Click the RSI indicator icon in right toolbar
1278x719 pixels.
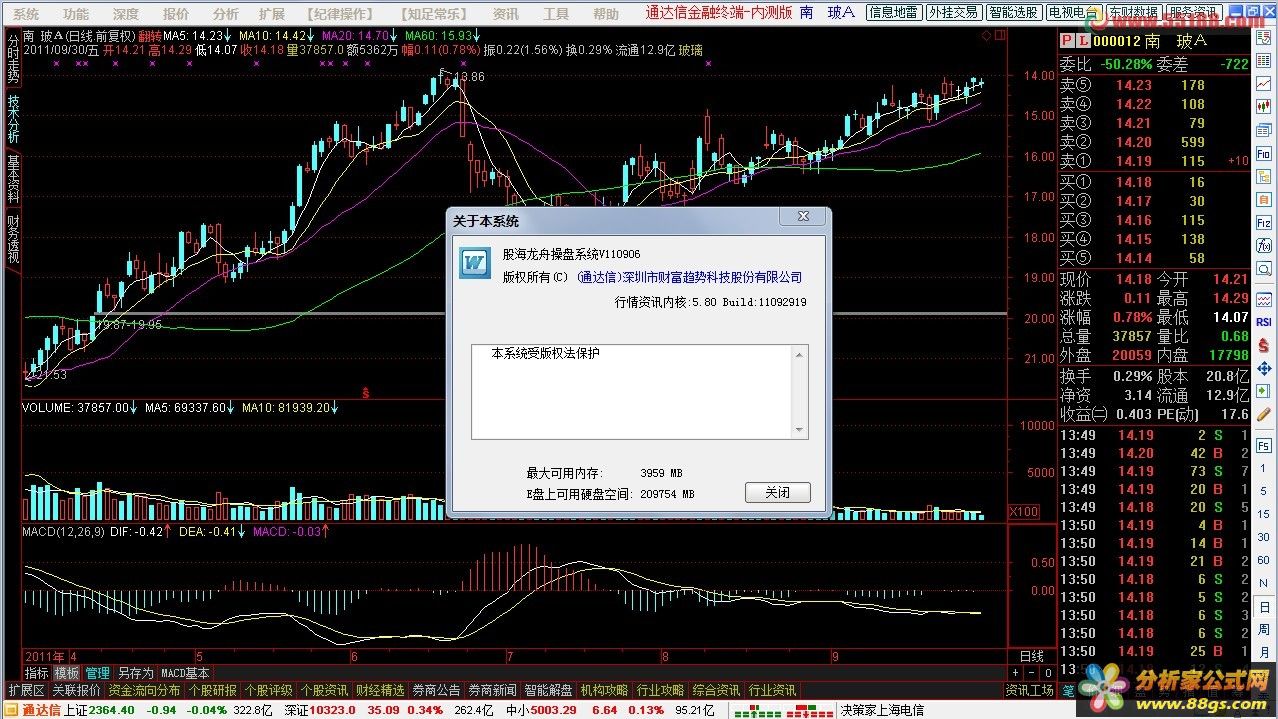click(x=1264, y=322)
